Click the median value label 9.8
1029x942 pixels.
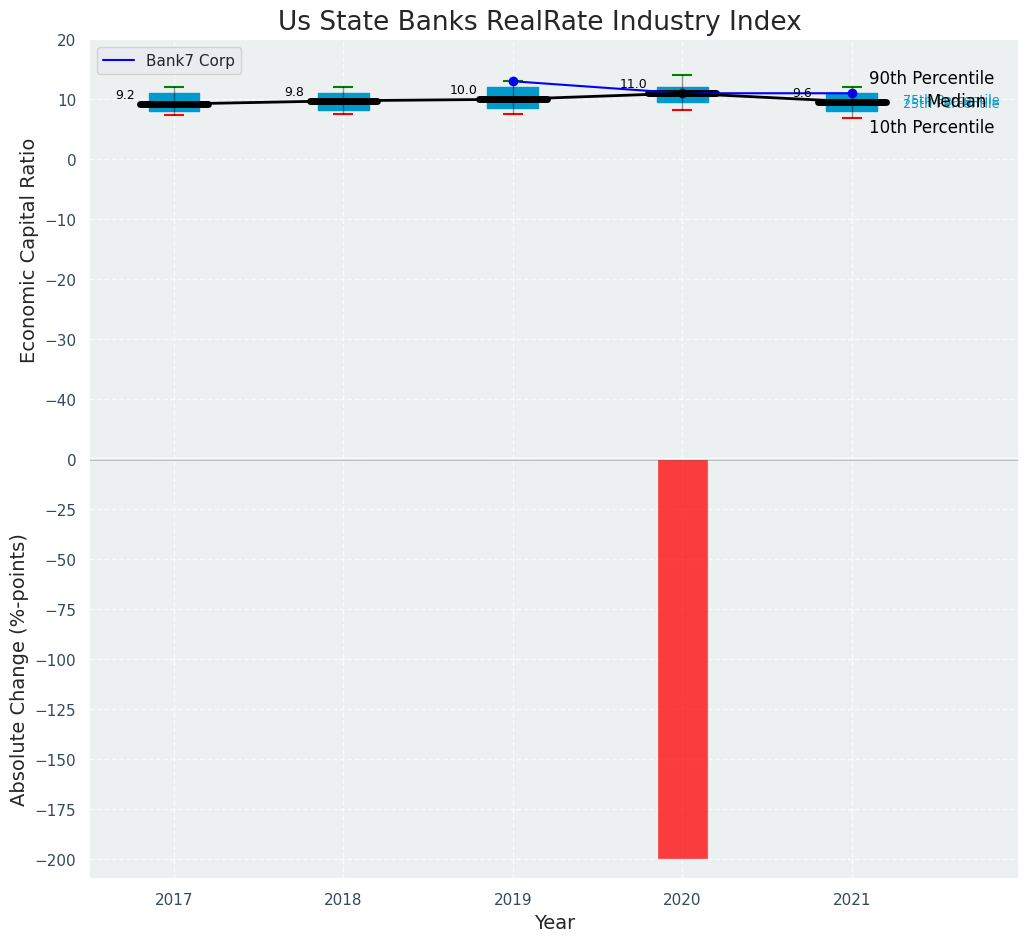coord(294,92)
